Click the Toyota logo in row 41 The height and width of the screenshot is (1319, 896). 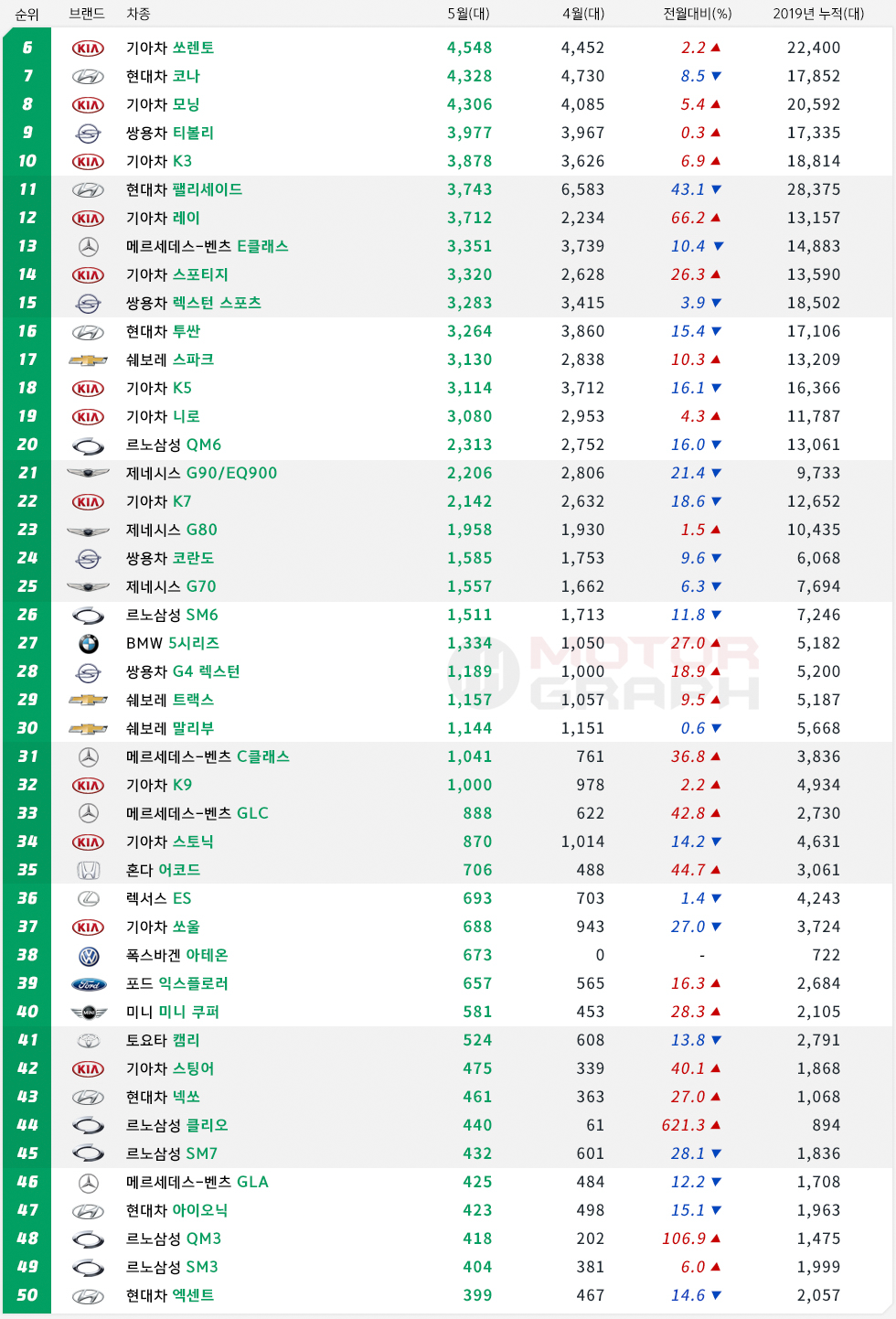pos(89,1041)
